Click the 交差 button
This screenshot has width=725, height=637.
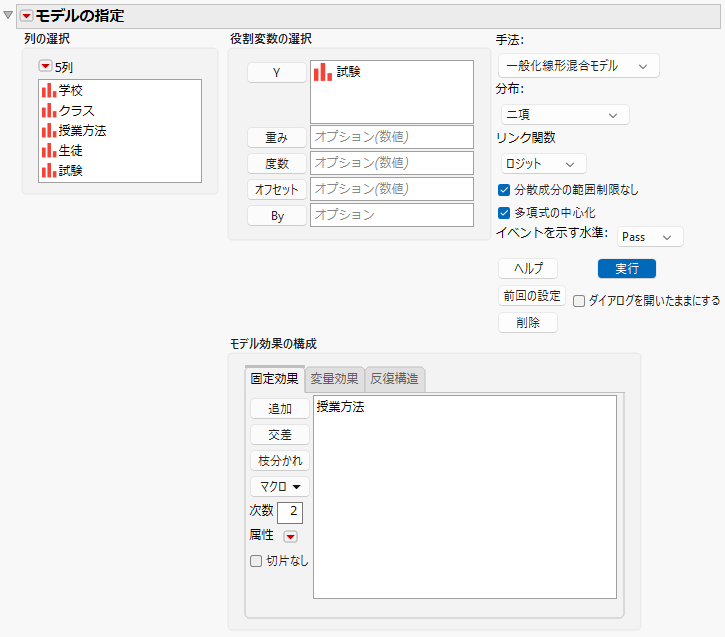[280, 435]
